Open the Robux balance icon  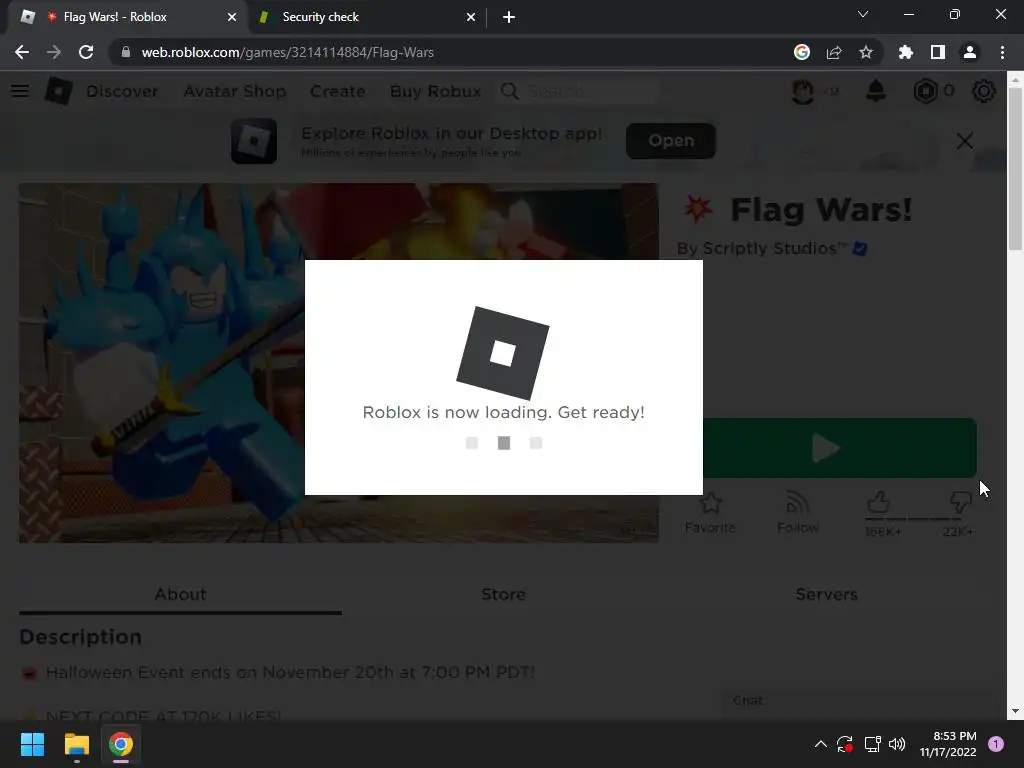point(925,91)
